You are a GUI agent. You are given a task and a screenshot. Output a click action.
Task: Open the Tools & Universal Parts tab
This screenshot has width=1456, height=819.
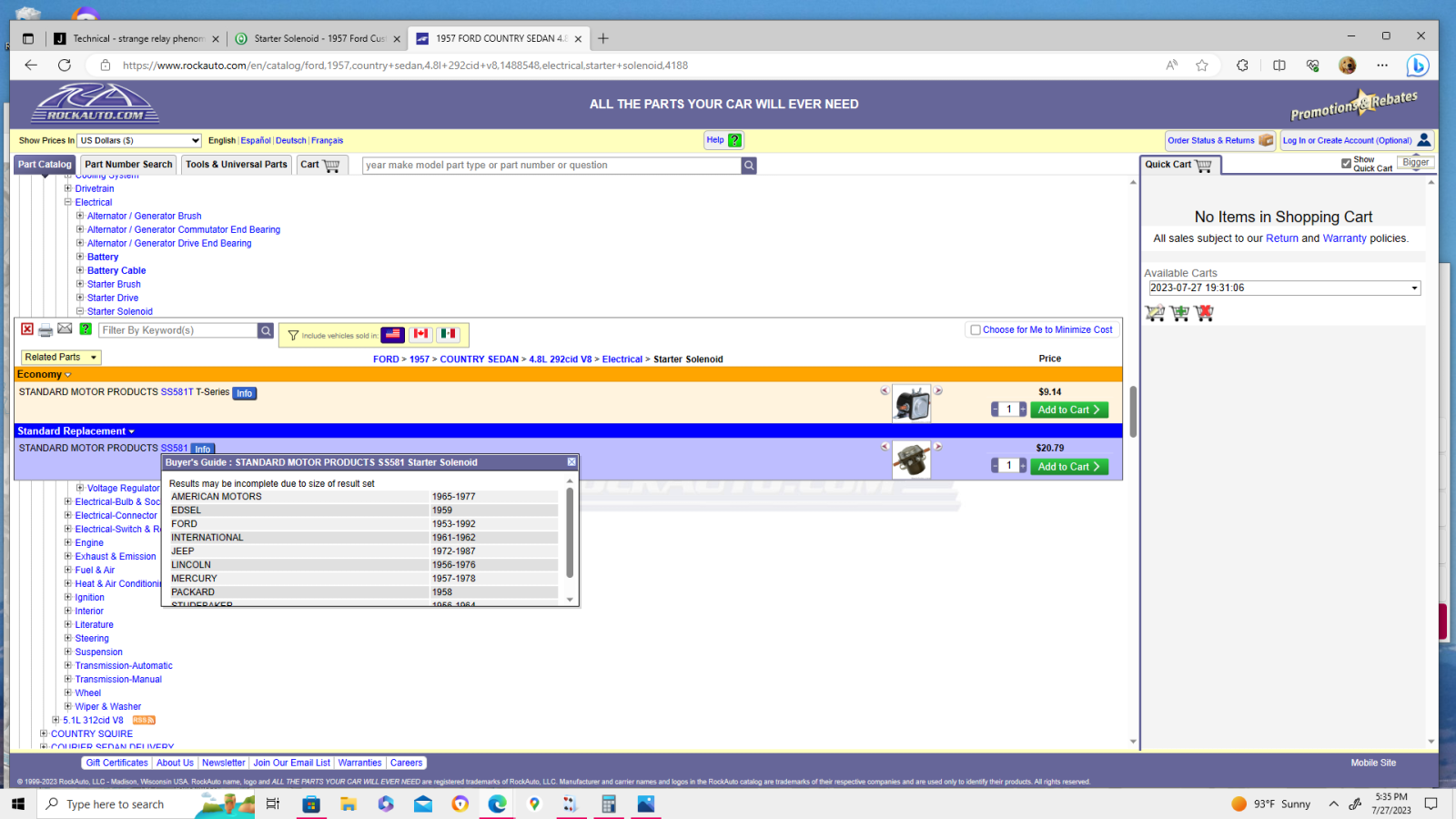[x=237, y=165]
